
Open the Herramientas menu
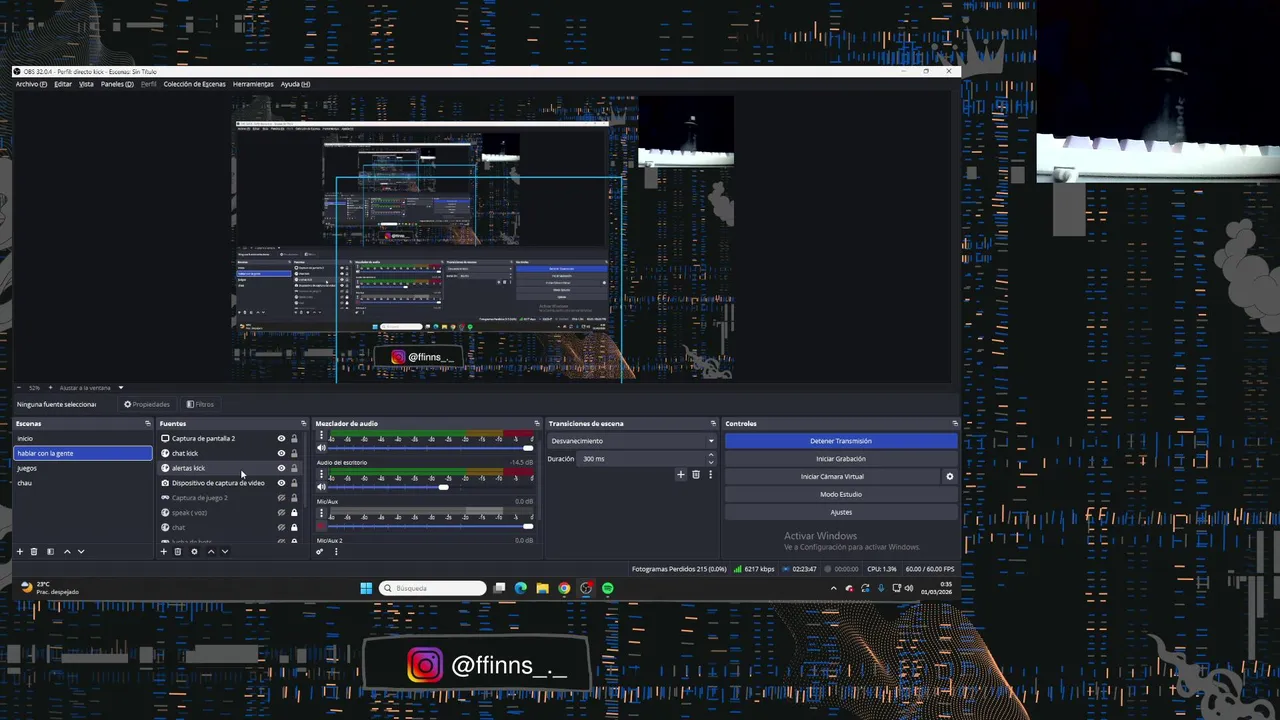(253, 84)
